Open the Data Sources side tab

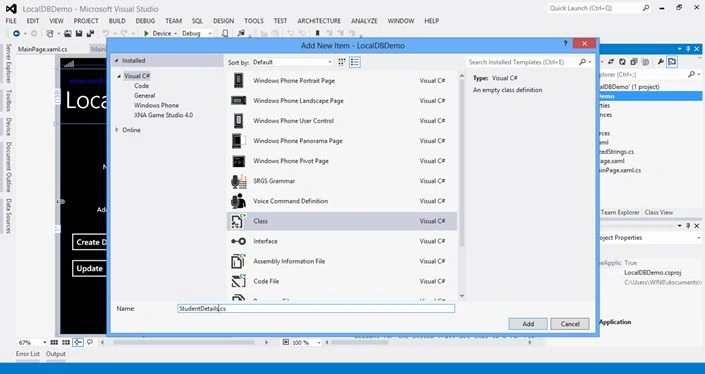point(9,216)
